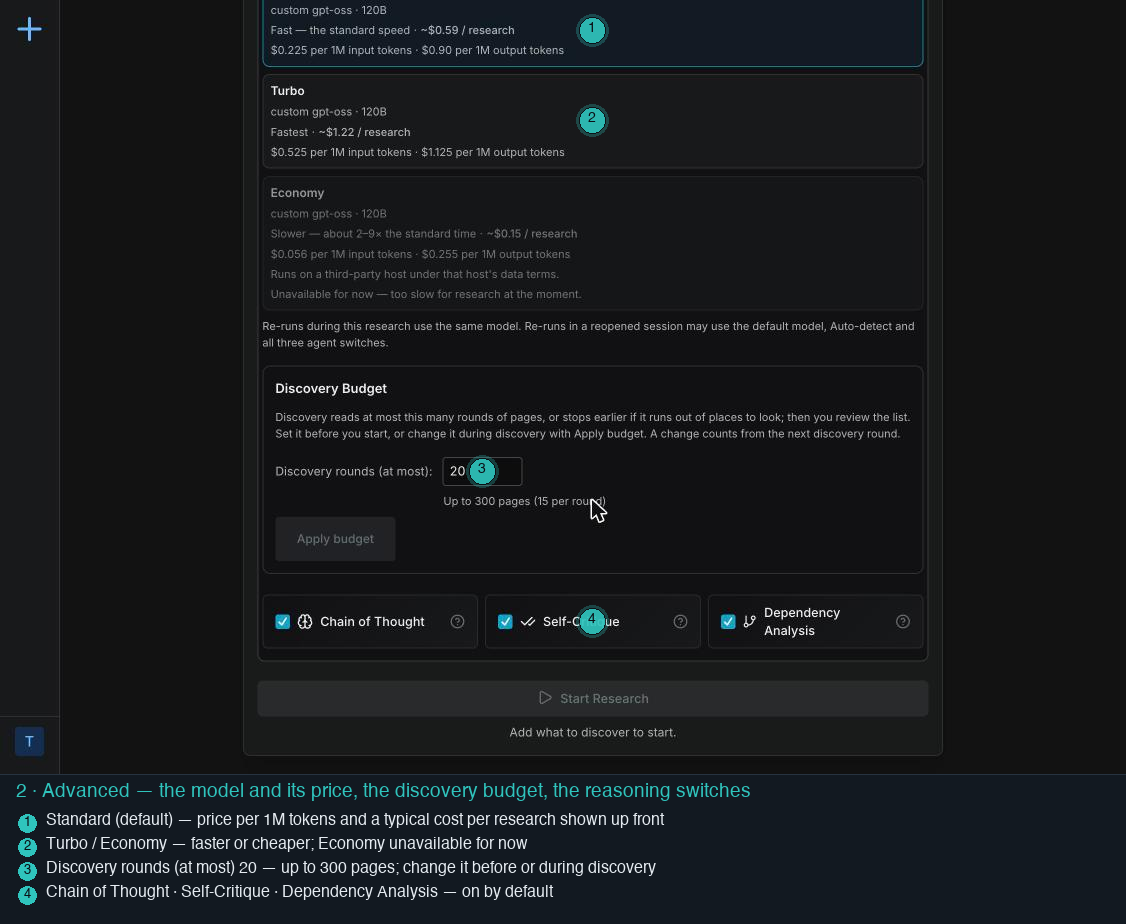This screenshot has width=1126, height=924.
Task: Click the '2 · Advanced' caption heading
Action: pyautogui.click(x=383, y=790)
